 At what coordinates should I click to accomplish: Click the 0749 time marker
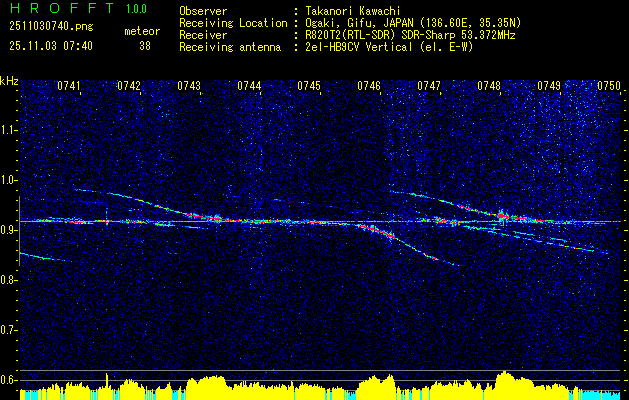pos(549,86)
